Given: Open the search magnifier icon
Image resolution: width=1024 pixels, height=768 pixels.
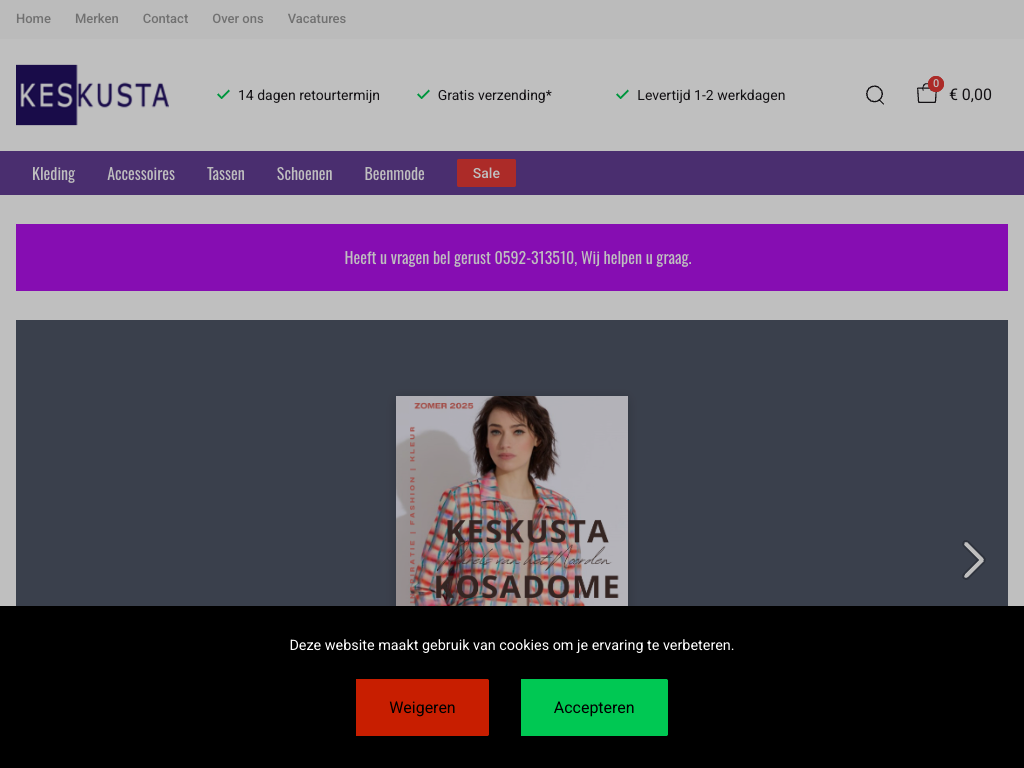Looking at the screenshot, I should (874, 95).
